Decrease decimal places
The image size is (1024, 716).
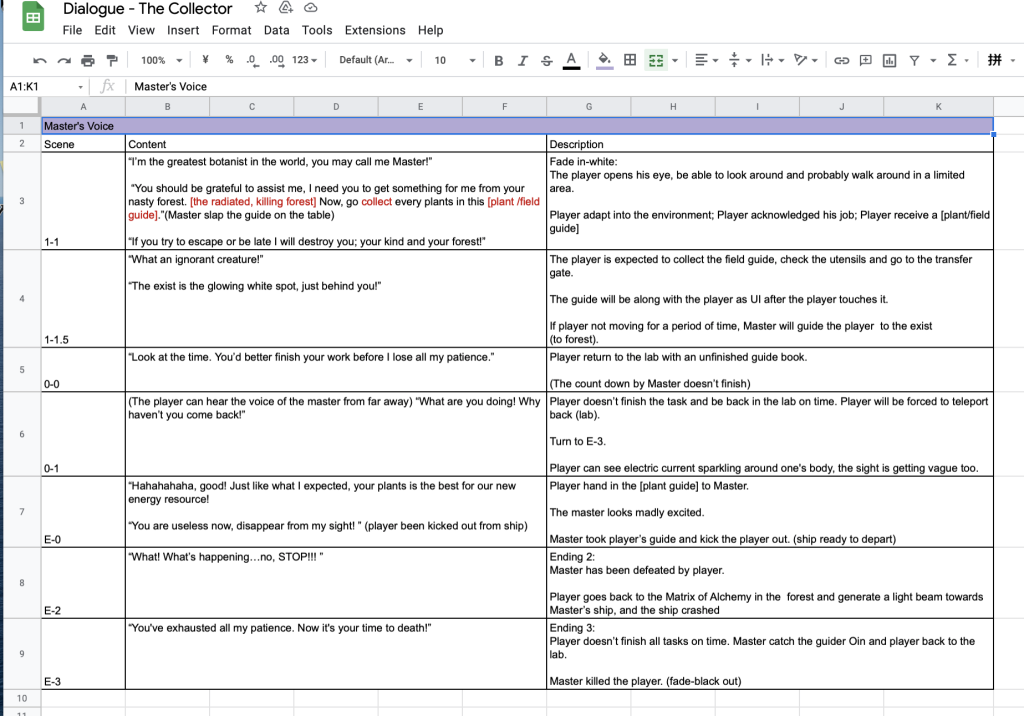(x=252, y=60)
